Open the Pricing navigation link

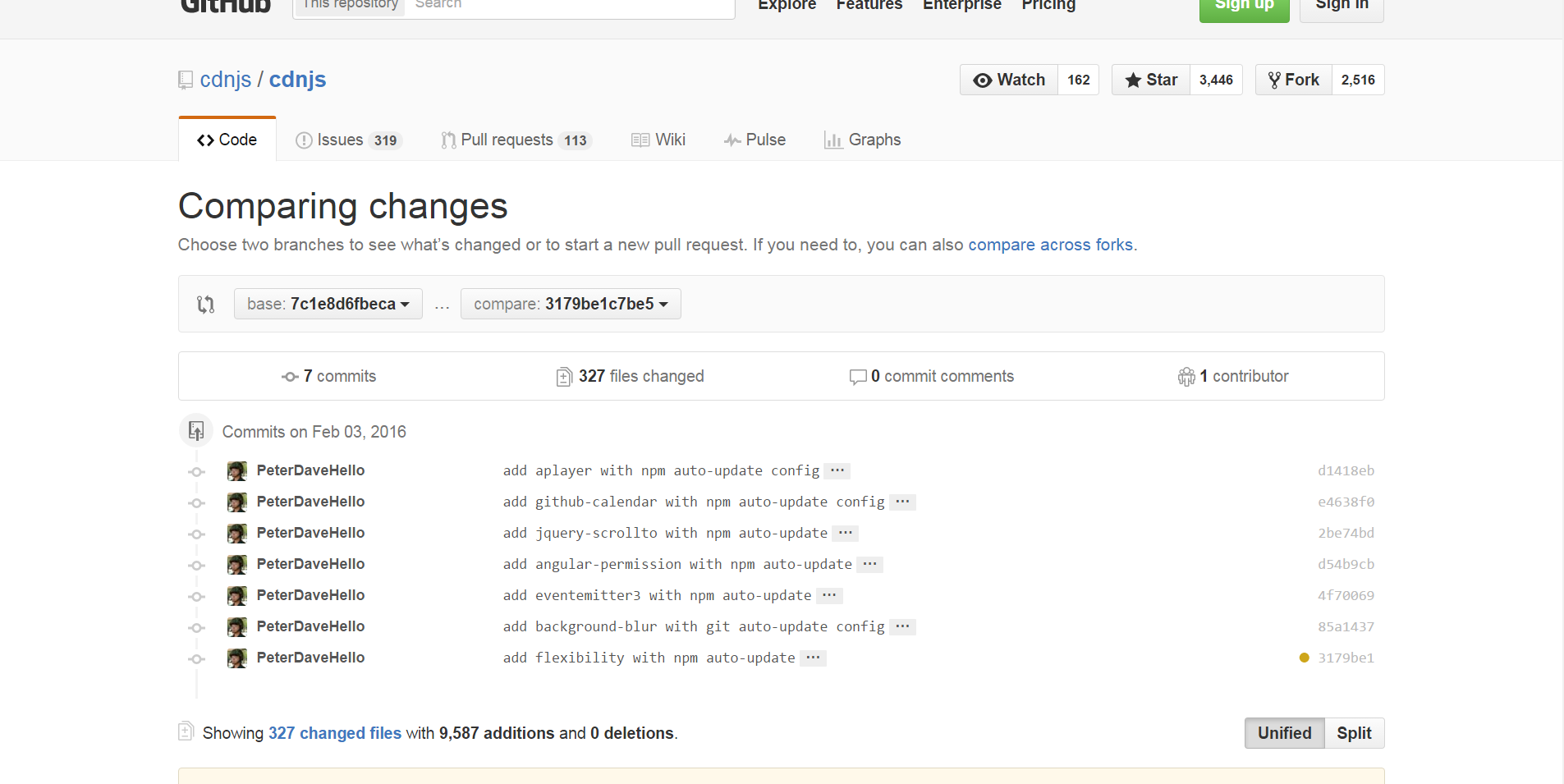[x=1048, y=5]
